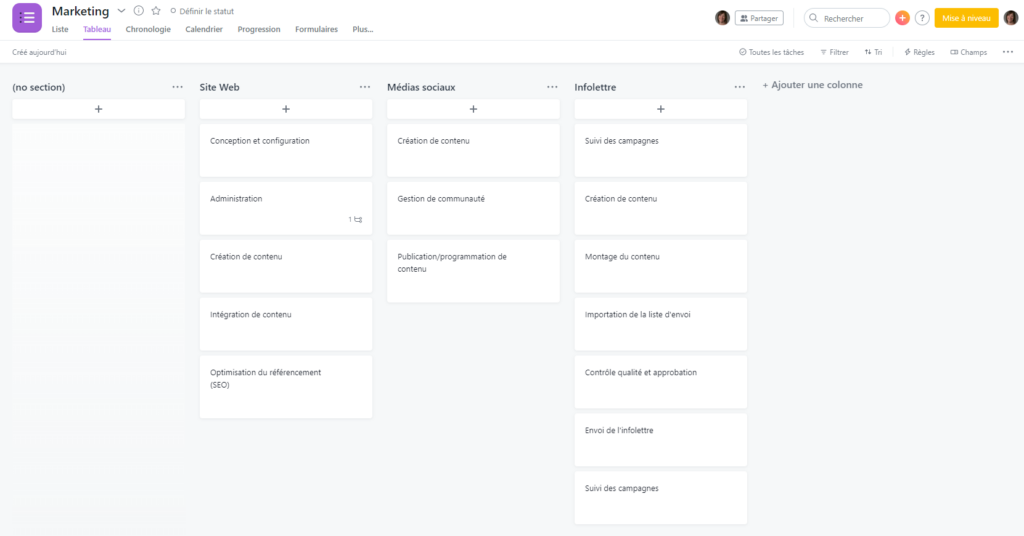Open the Optimisation du référencement (SEO) card
1024x536 pixels.
pos(286,386)
